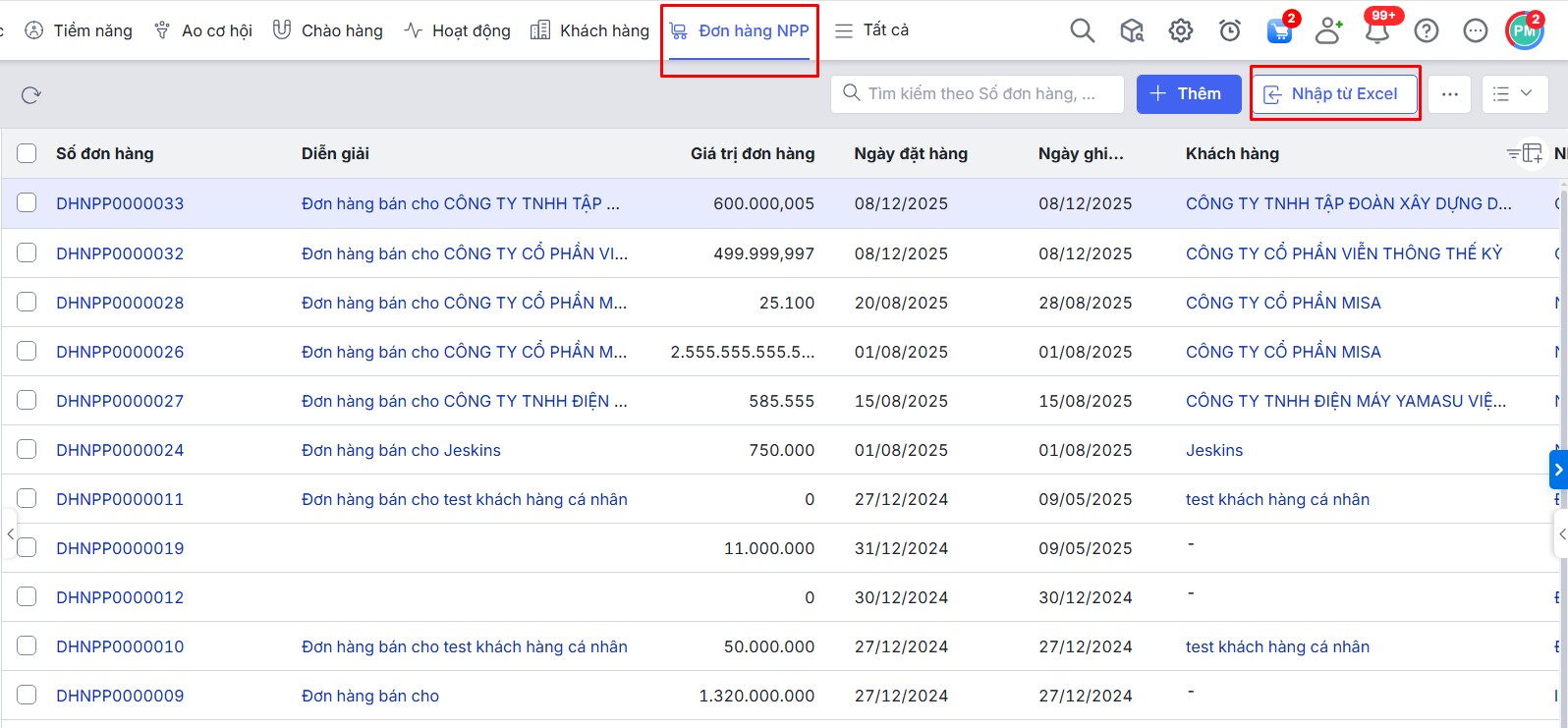Image resolution: width=1568 pixels, height=728 pixels.
Task: Open order link DHNPP0000028
Action: point(120,303)
